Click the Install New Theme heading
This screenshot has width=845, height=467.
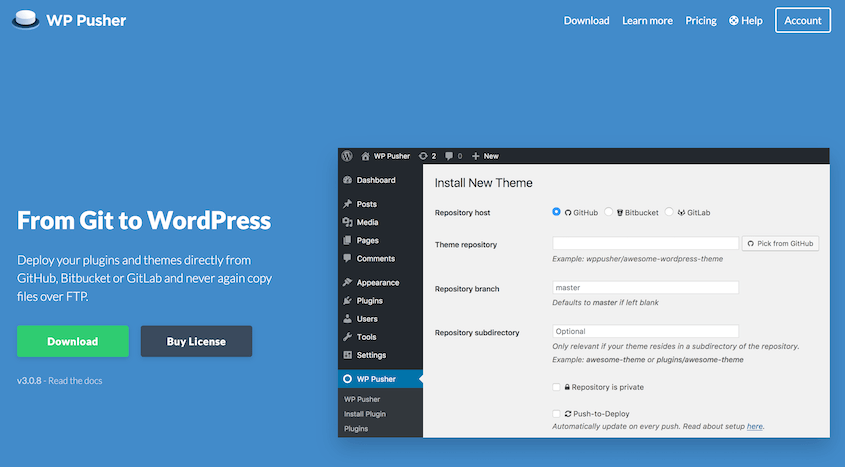click(x=483, y=183)
